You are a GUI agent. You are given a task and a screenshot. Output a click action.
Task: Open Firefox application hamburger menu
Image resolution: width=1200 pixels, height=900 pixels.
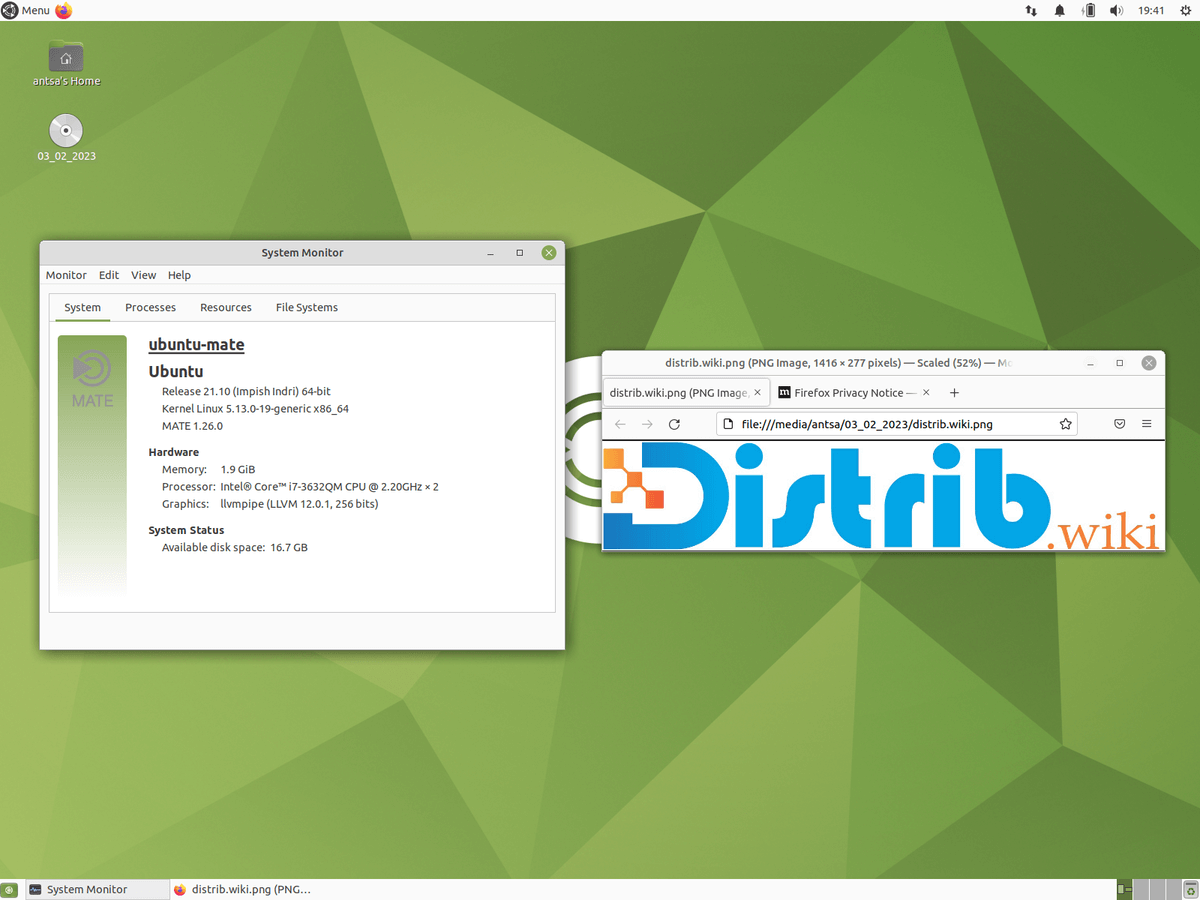click(1147, 424)
